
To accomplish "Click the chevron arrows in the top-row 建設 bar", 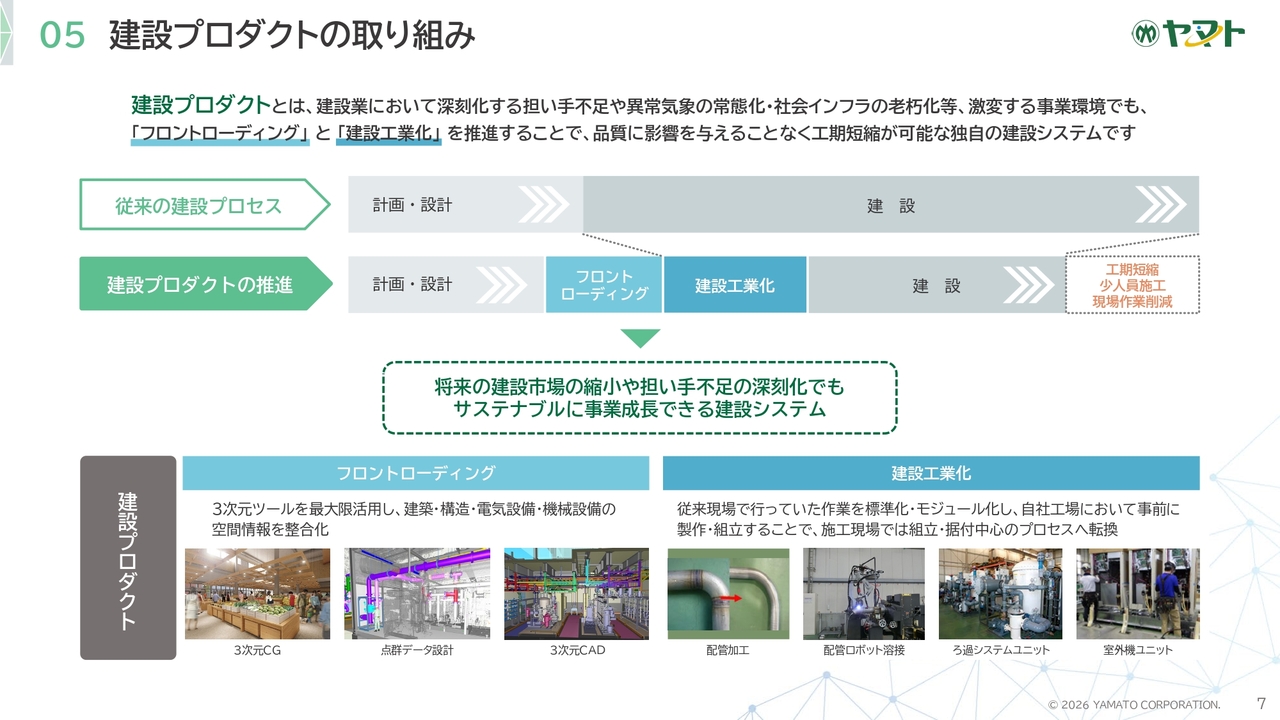I will tap(1160, 205).
